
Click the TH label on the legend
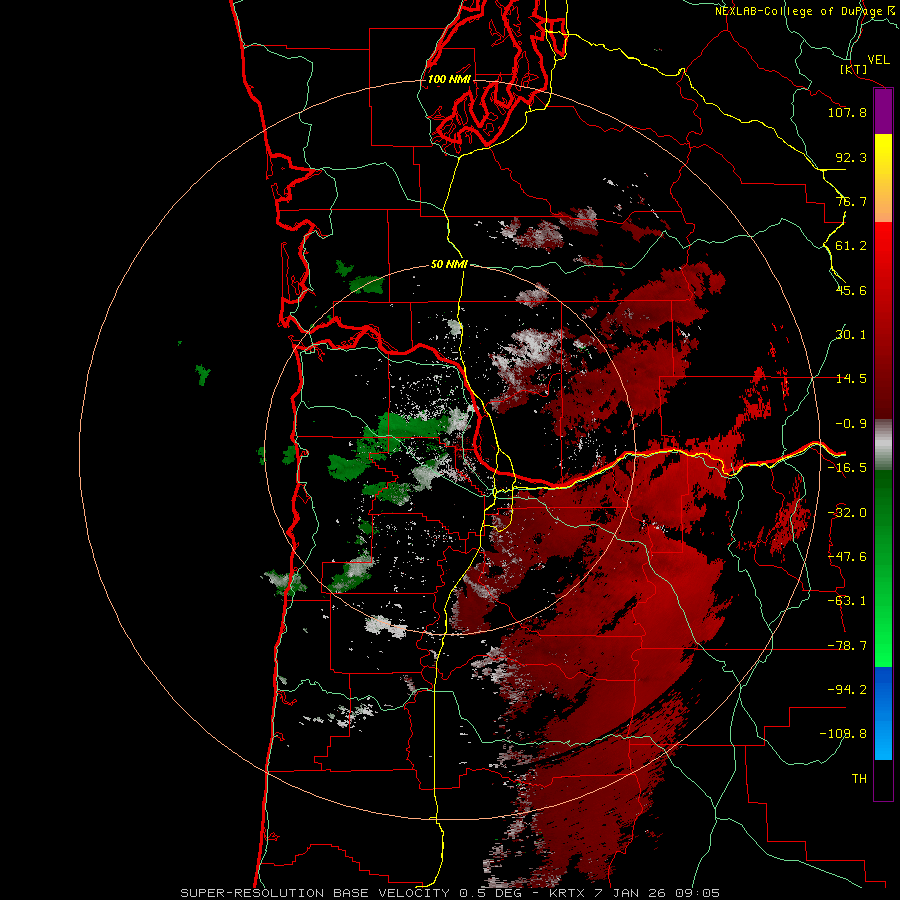[859, 778]
